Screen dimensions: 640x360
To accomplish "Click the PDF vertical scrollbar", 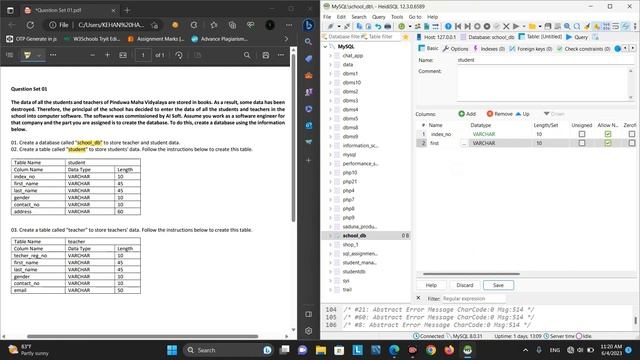I will point(293,139).
